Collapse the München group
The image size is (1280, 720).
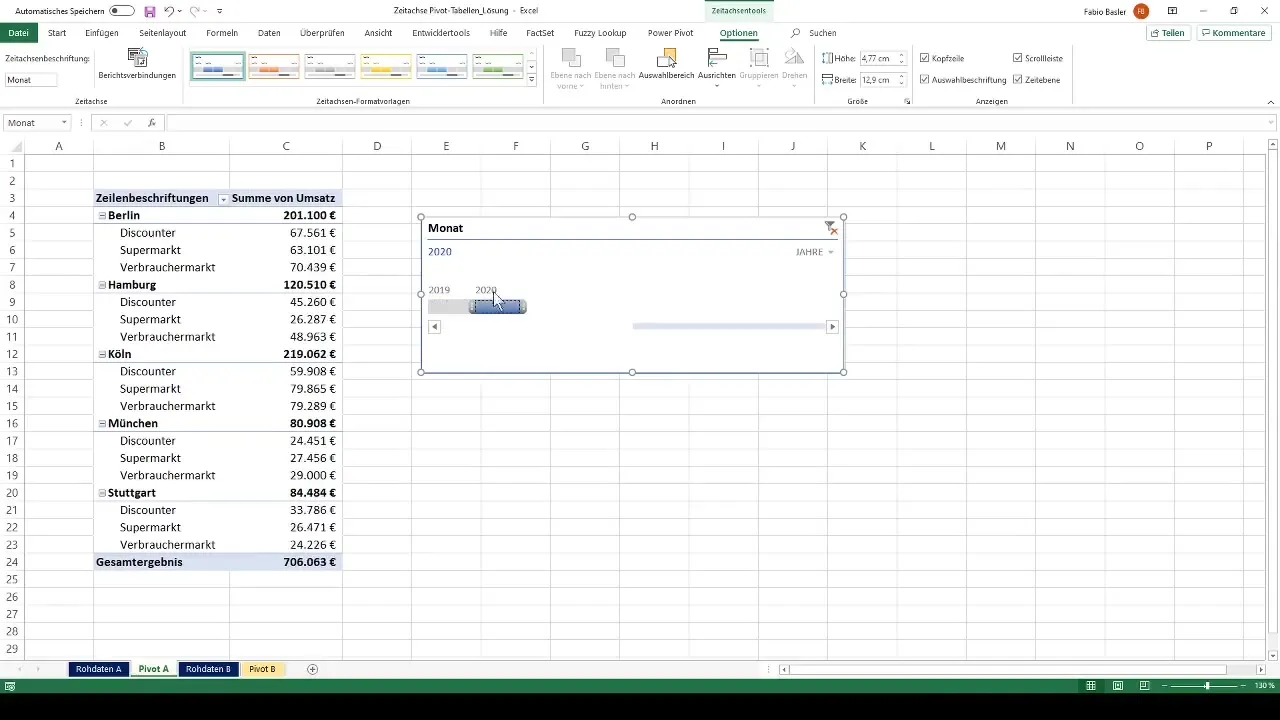(102, 424)
